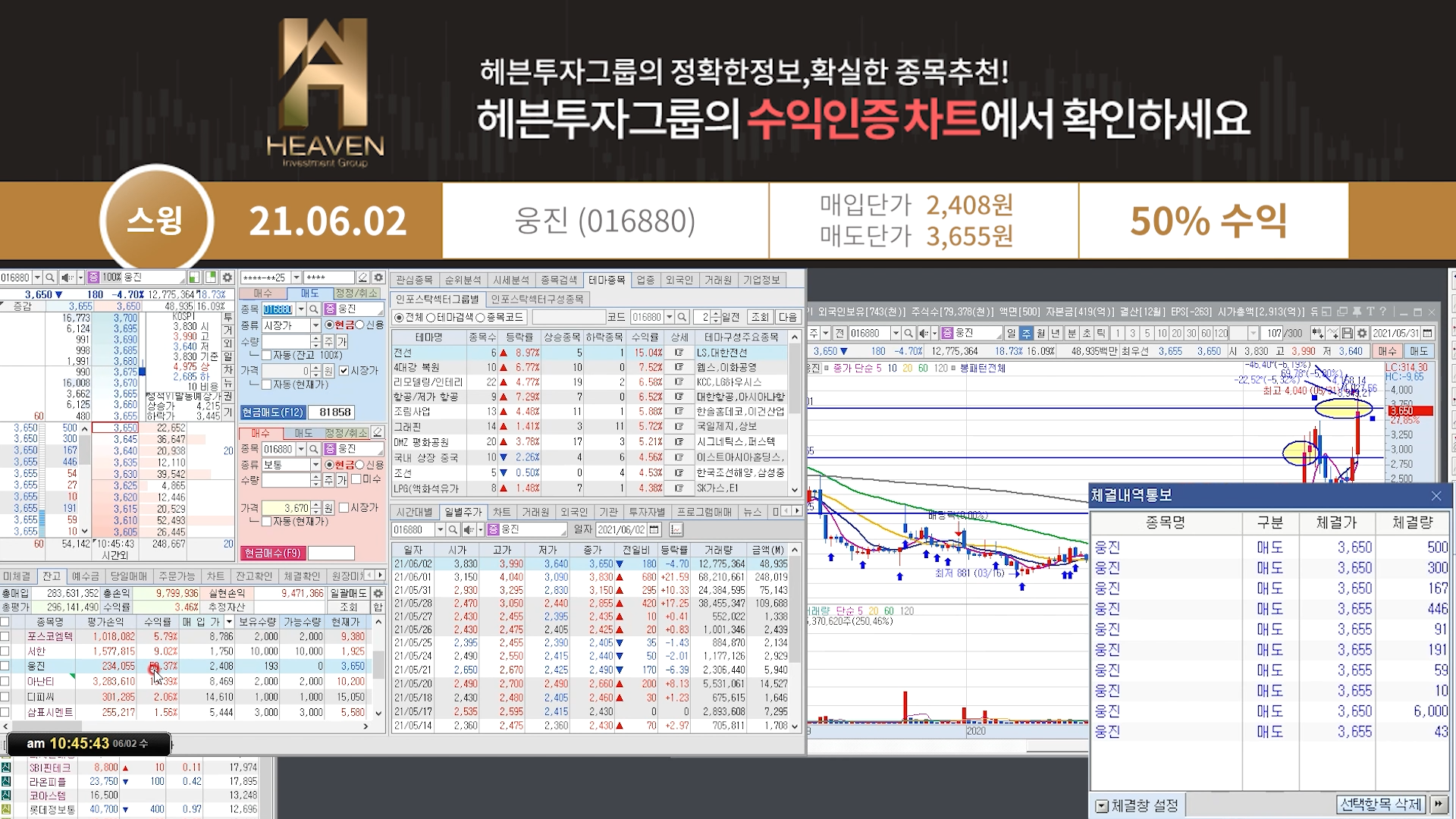Open calendar icon next to 2021/05/31
Viewport: 1456px width, 819px height.
click(1428, 333)
